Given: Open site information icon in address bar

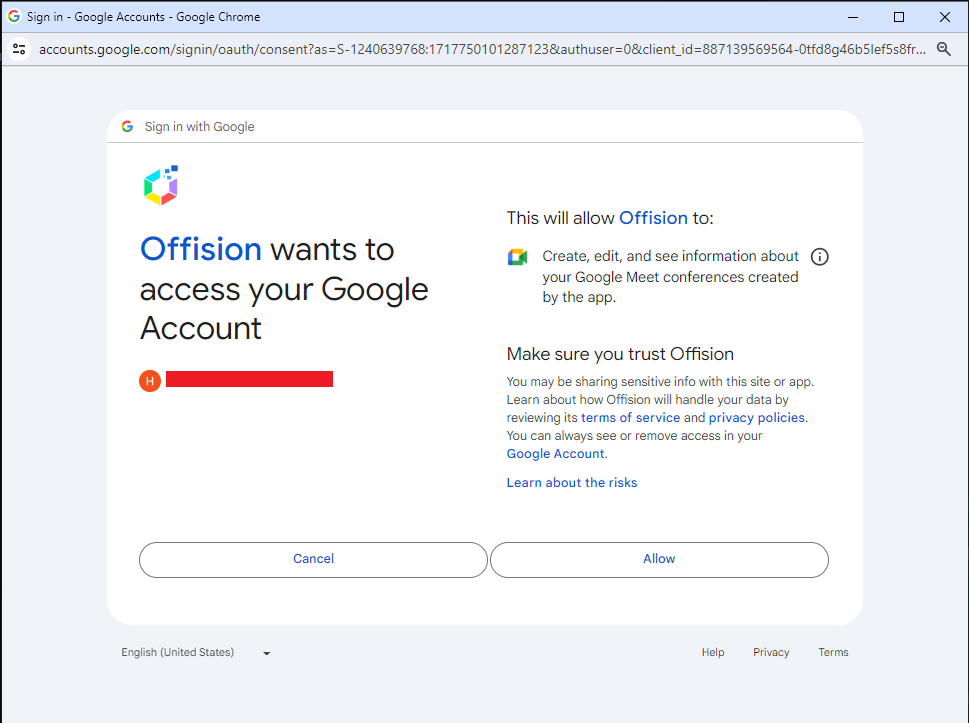Looking at the screenshot, I should pos(19,49).
